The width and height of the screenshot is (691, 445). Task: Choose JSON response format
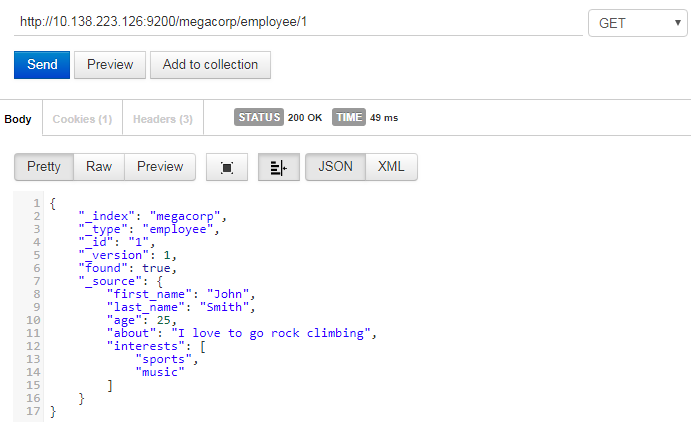point(335,167)
